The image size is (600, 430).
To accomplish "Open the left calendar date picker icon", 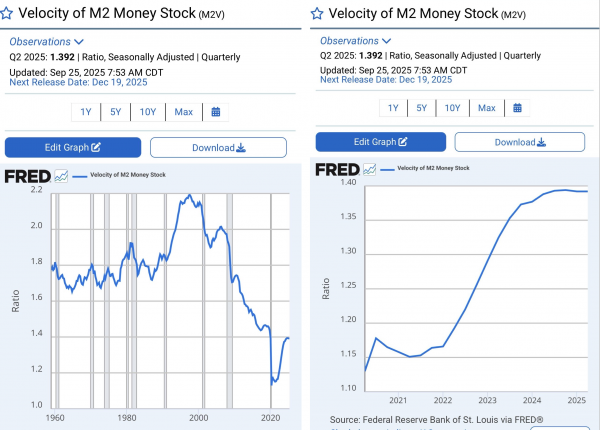I will [216, 112].
